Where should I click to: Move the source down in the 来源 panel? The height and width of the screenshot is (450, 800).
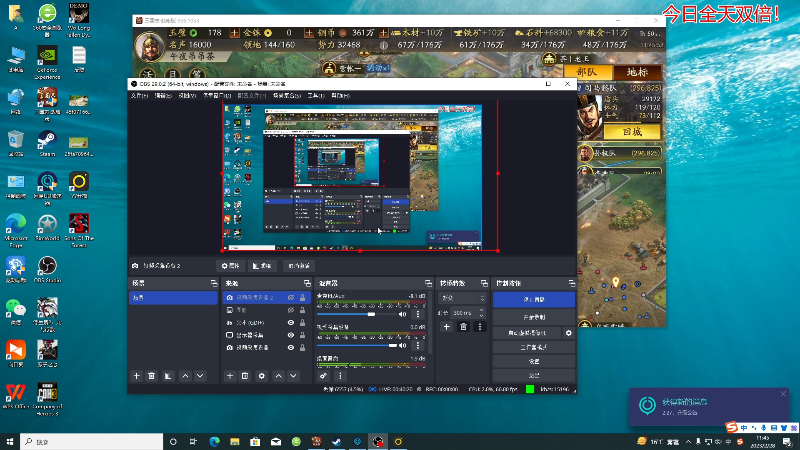[293, 376]
